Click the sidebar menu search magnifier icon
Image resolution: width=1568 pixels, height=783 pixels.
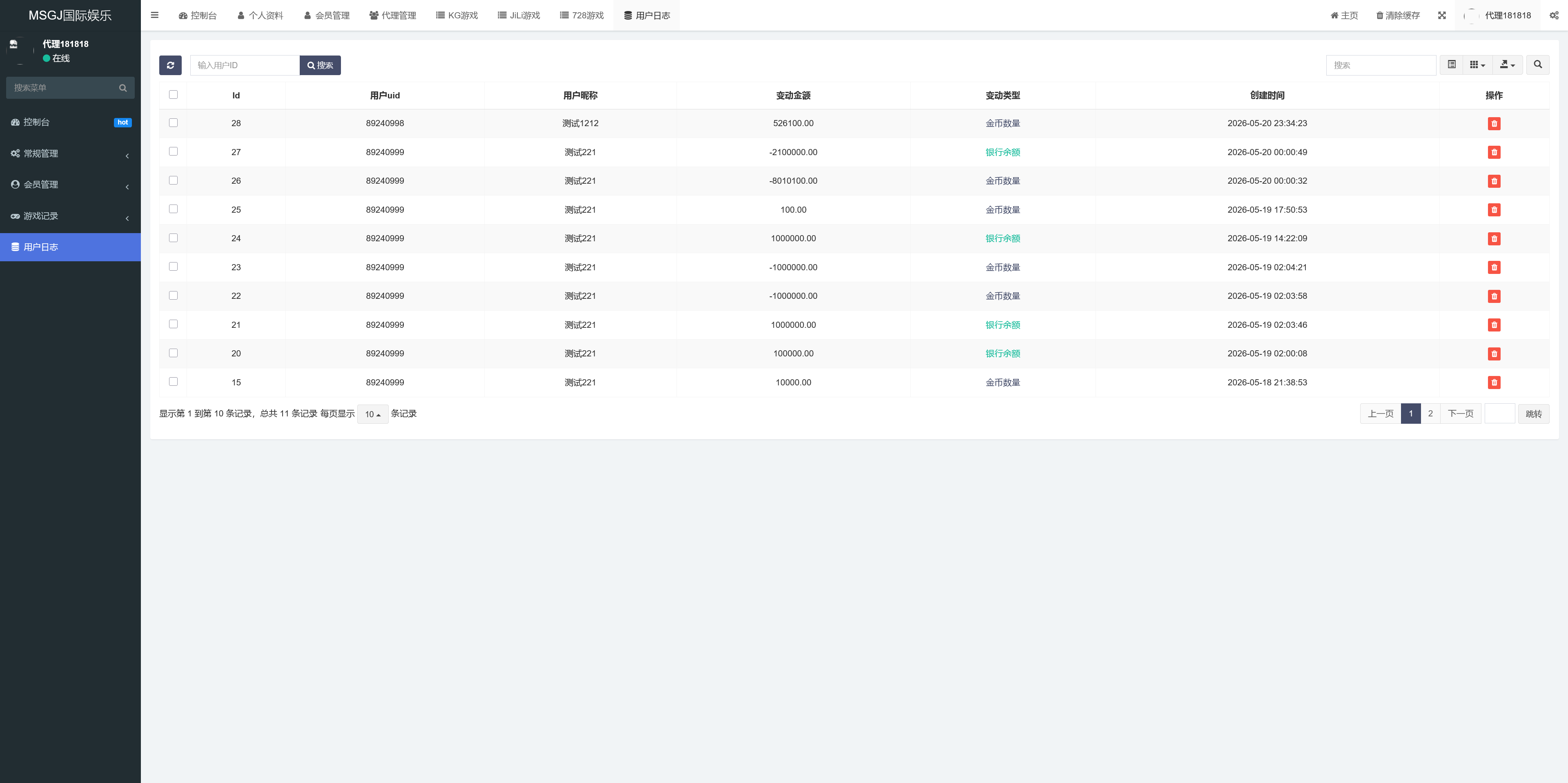pos(123,88)
